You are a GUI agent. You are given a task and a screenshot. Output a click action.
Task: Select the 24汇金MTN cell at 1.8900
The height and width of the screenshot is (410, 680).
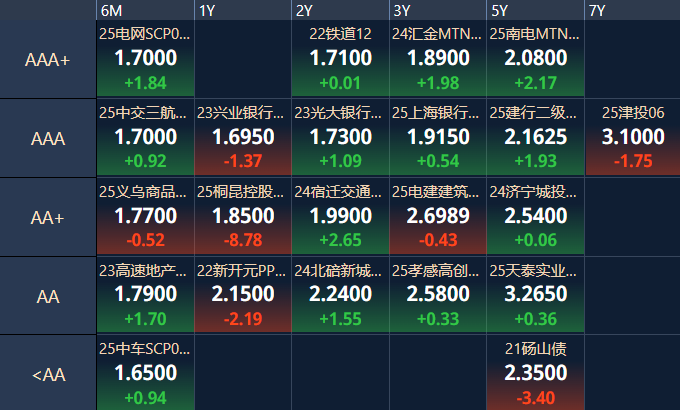[x=437, y=59]
